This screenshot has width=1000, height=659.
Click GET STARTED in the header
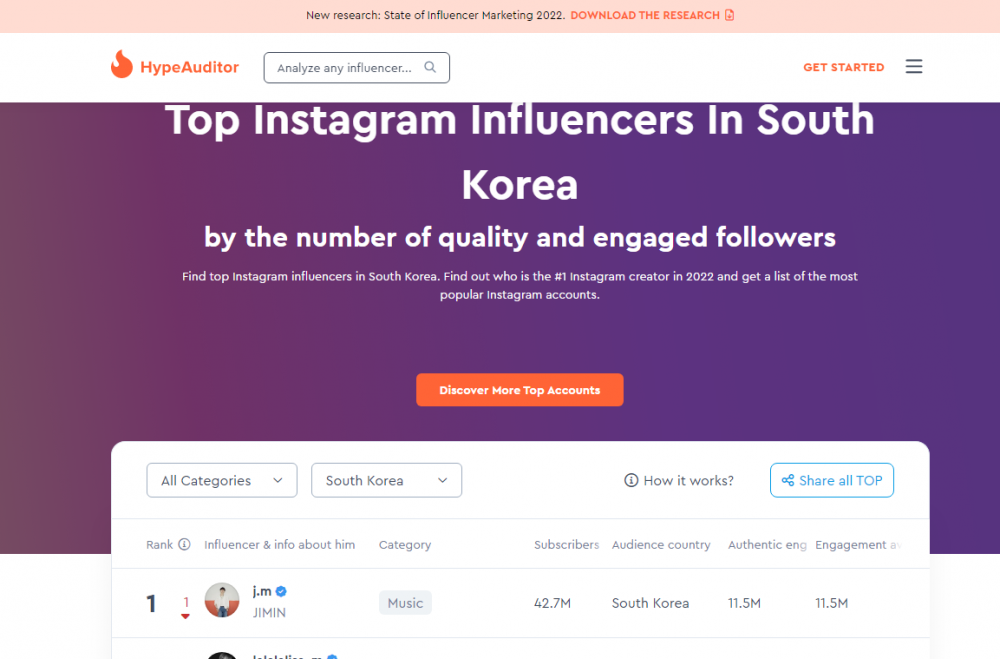tap(843, 67)
